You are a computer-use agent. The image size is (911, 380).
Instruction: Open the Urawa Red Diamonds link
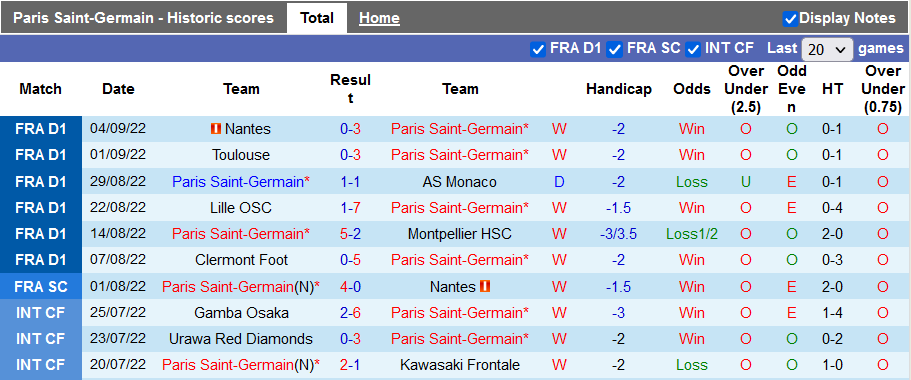pyautogui.click(x=241, y=339)
